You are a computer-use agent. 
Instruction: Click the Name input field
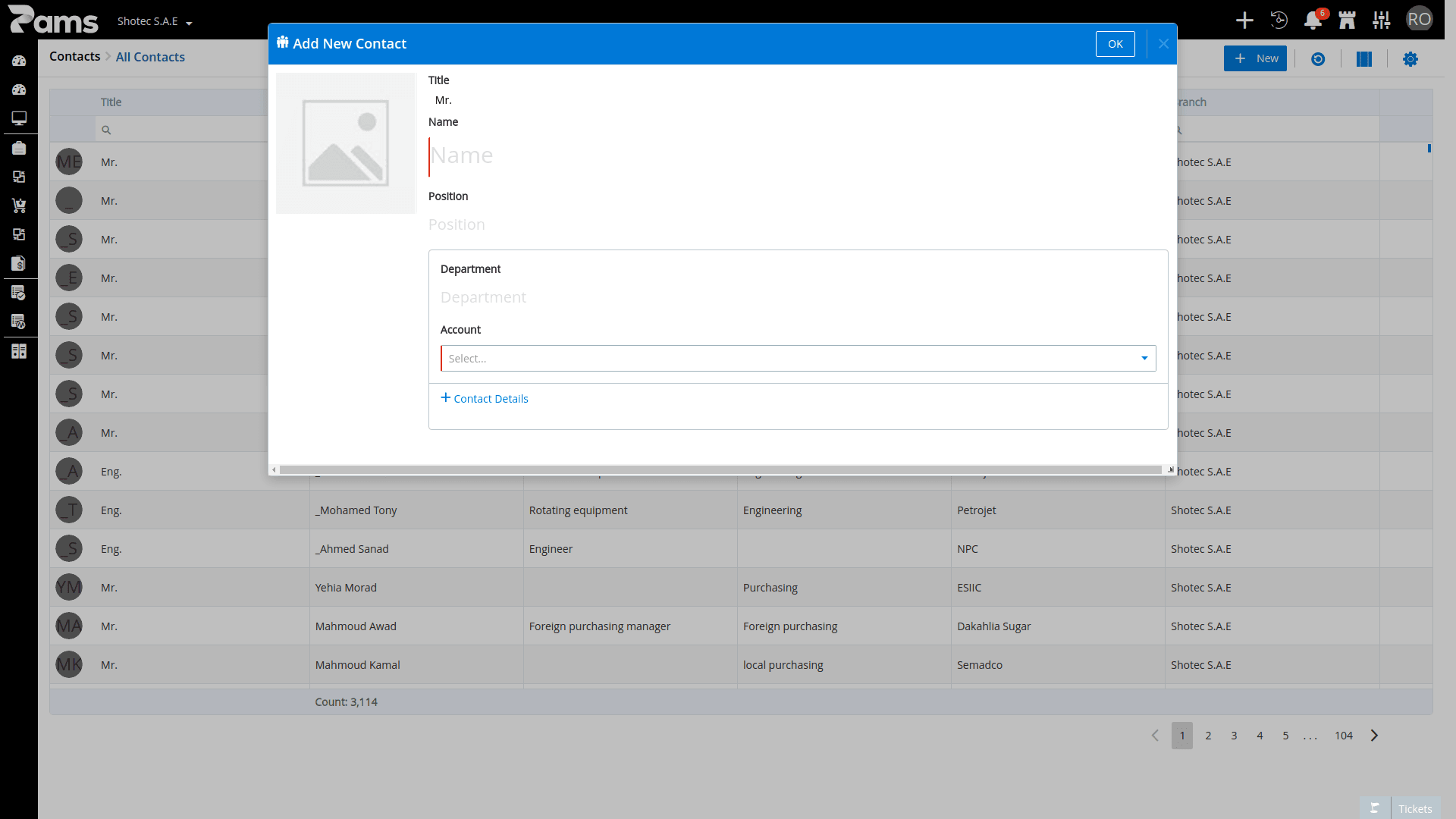pyautogui.click(x=798, y=155)
